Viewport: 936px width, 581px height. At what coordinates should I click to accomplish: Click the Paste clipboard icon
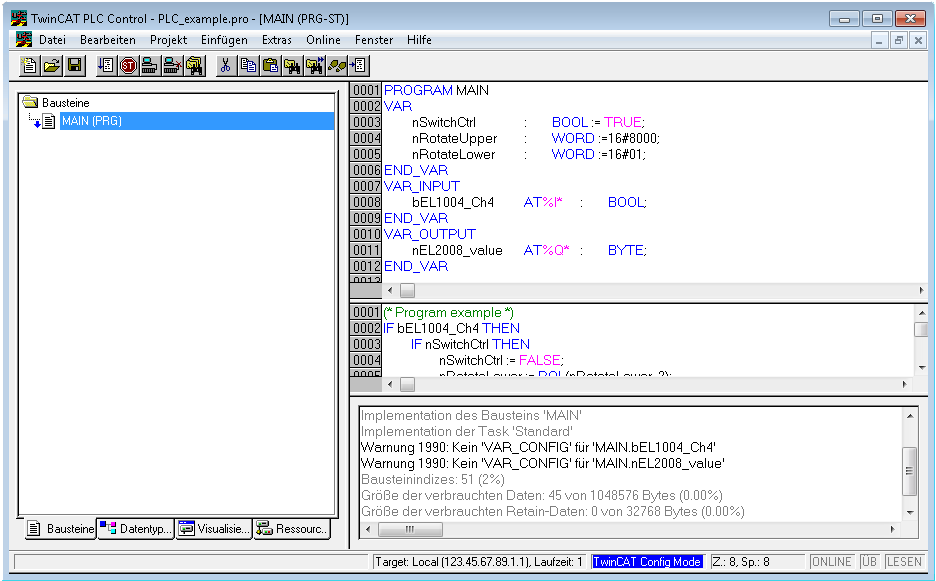click(270, 66)
